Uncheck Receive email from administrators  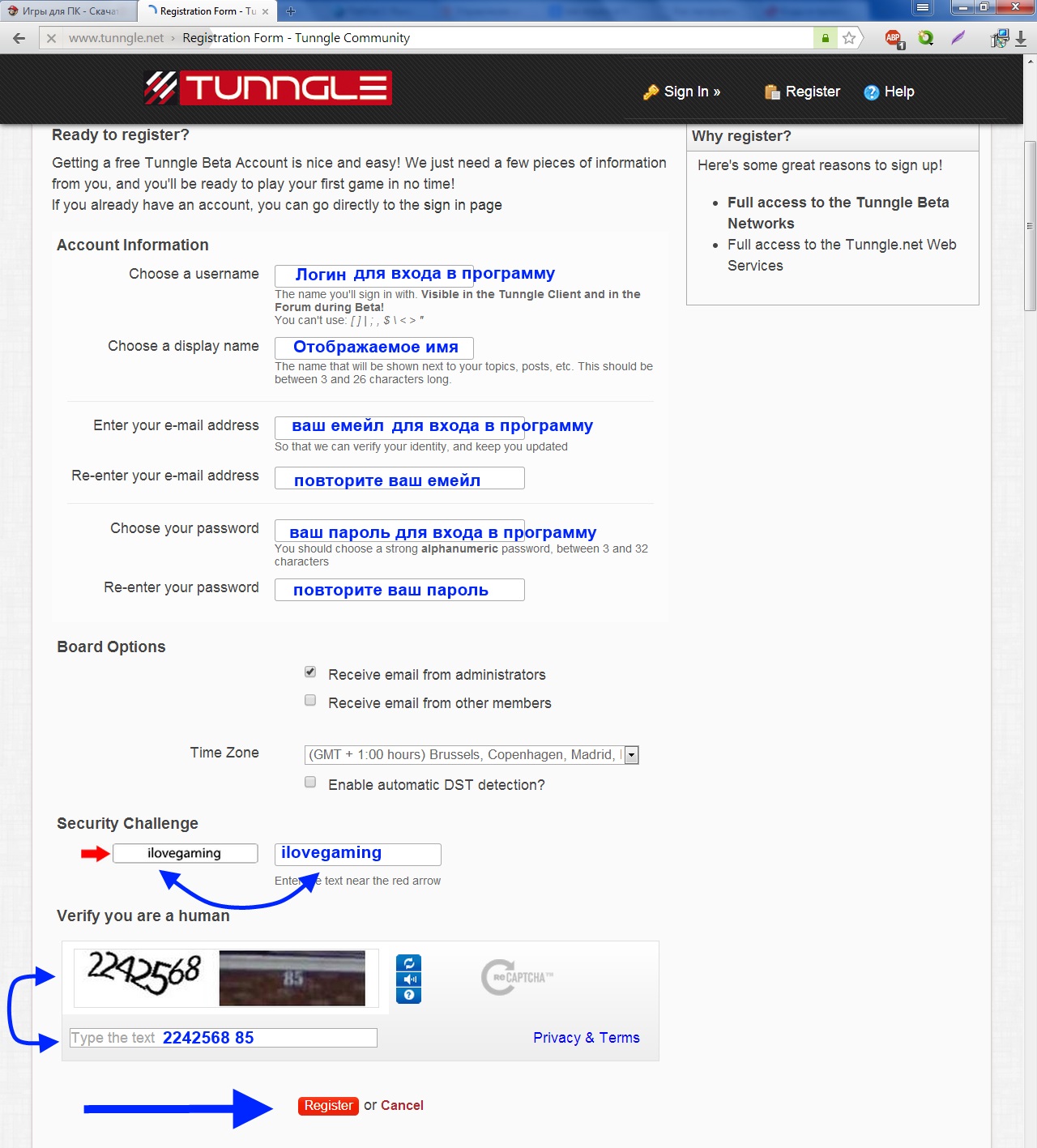[x=310, y=672]
